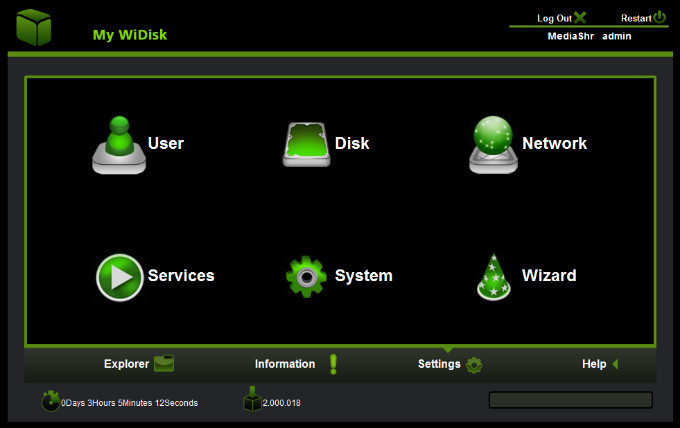Click the uptime text 0Days 3Hours 5Minutes 12Seconds
Viewport: 680px width, 428px height.
coord(129,403)
